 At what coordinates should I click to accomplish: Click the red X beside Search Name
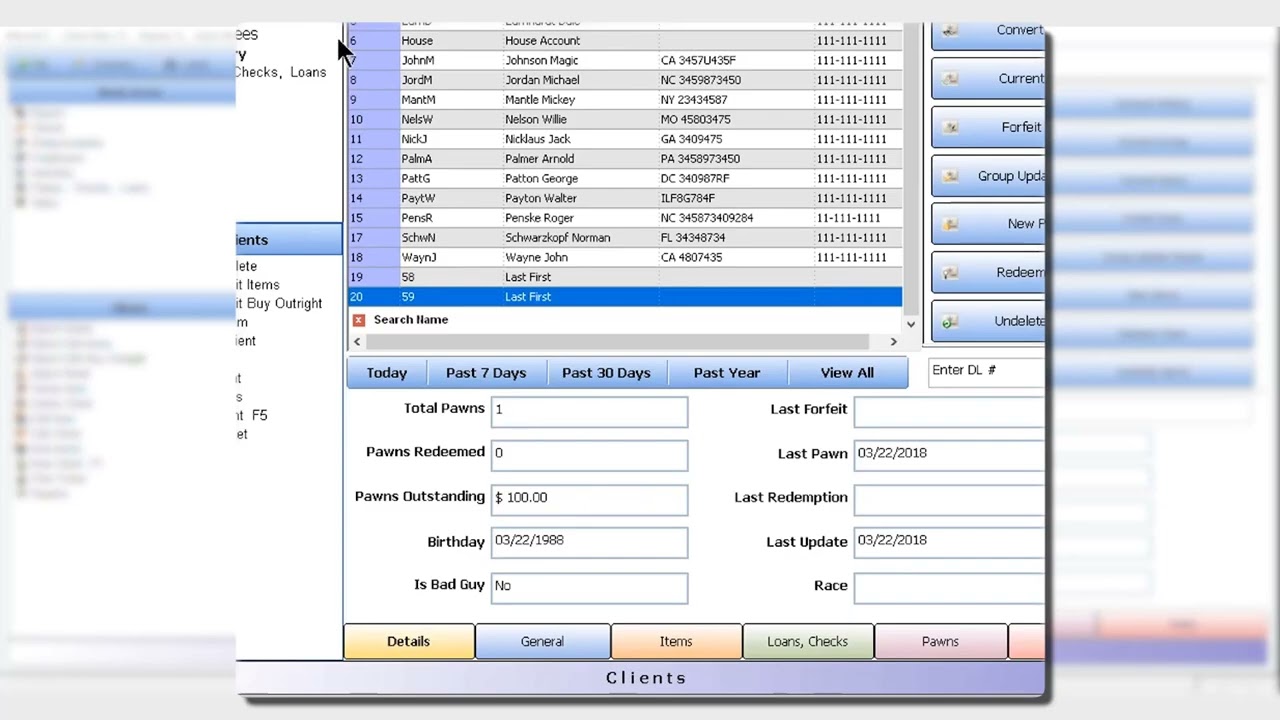click(358, 320)
